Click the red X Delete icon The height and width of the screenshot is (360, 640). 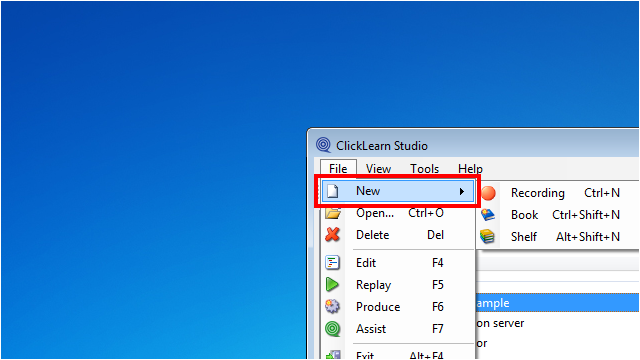pos(333,235)
